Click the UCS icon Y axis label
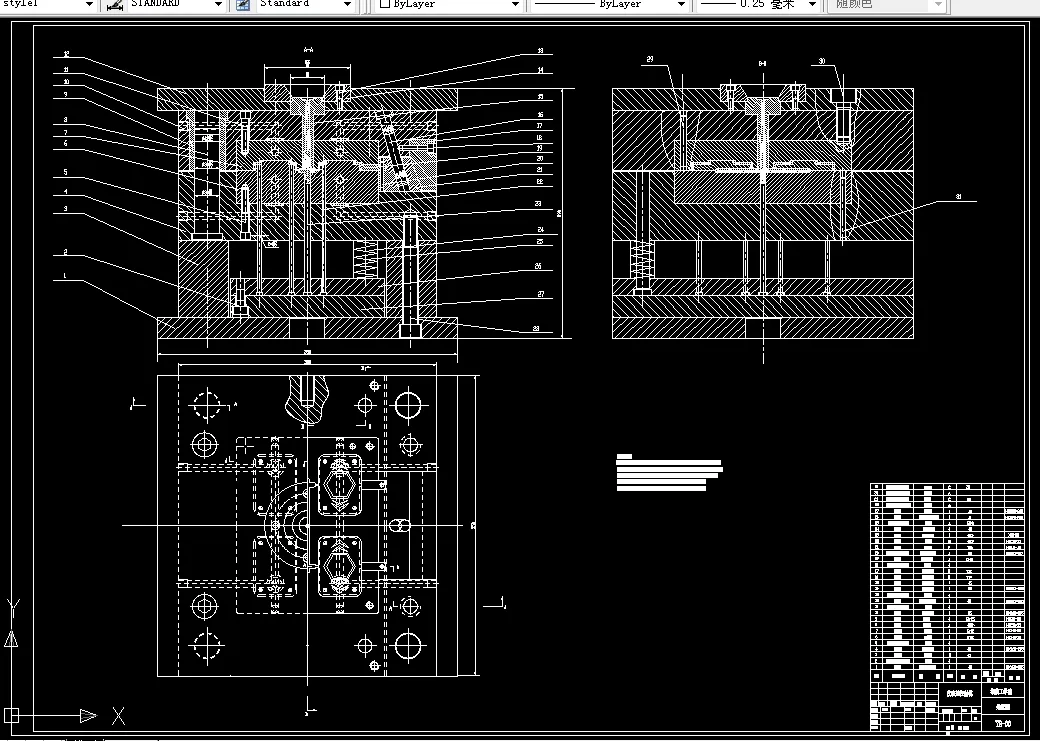1040x741 pixels. point(13,607)
